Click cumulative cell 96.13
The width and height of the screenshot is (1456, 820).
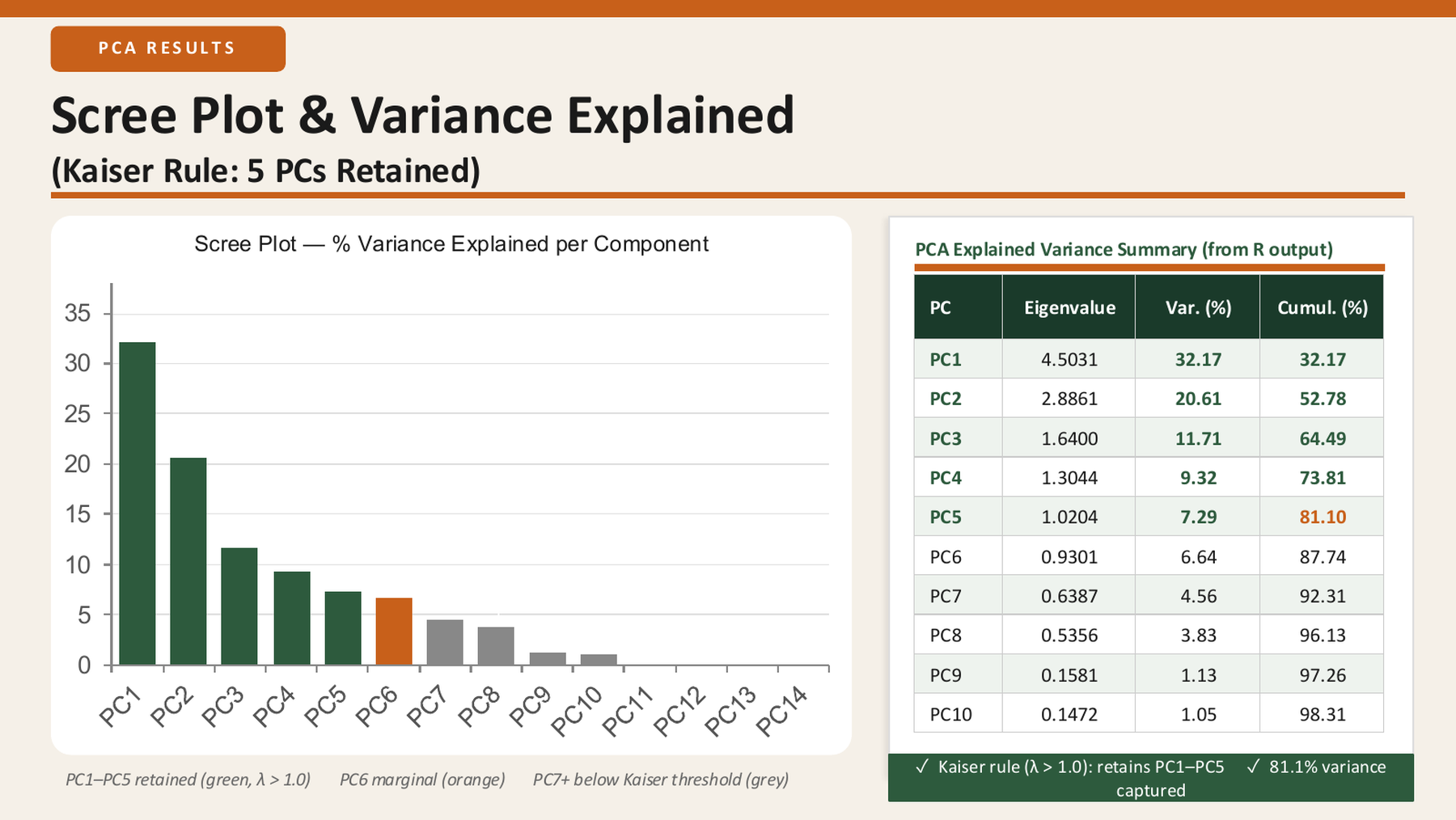pyautogui.click(x=1323, y=635)
